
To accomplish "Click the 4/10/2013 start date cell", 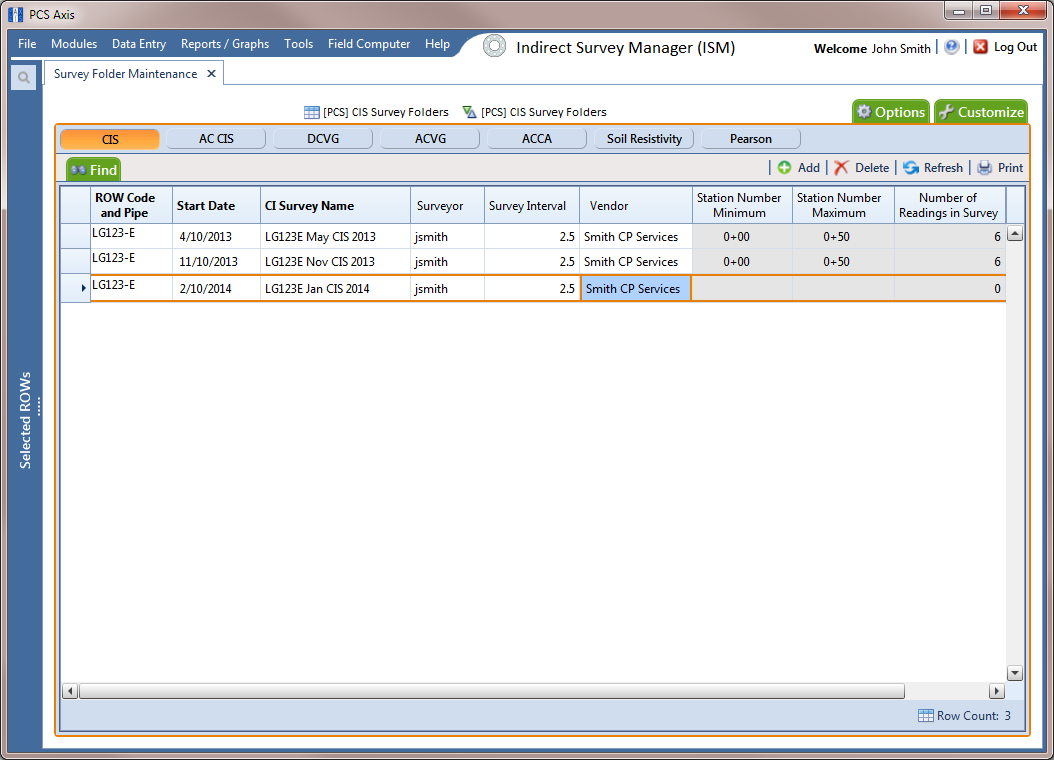I will [216, 237].
